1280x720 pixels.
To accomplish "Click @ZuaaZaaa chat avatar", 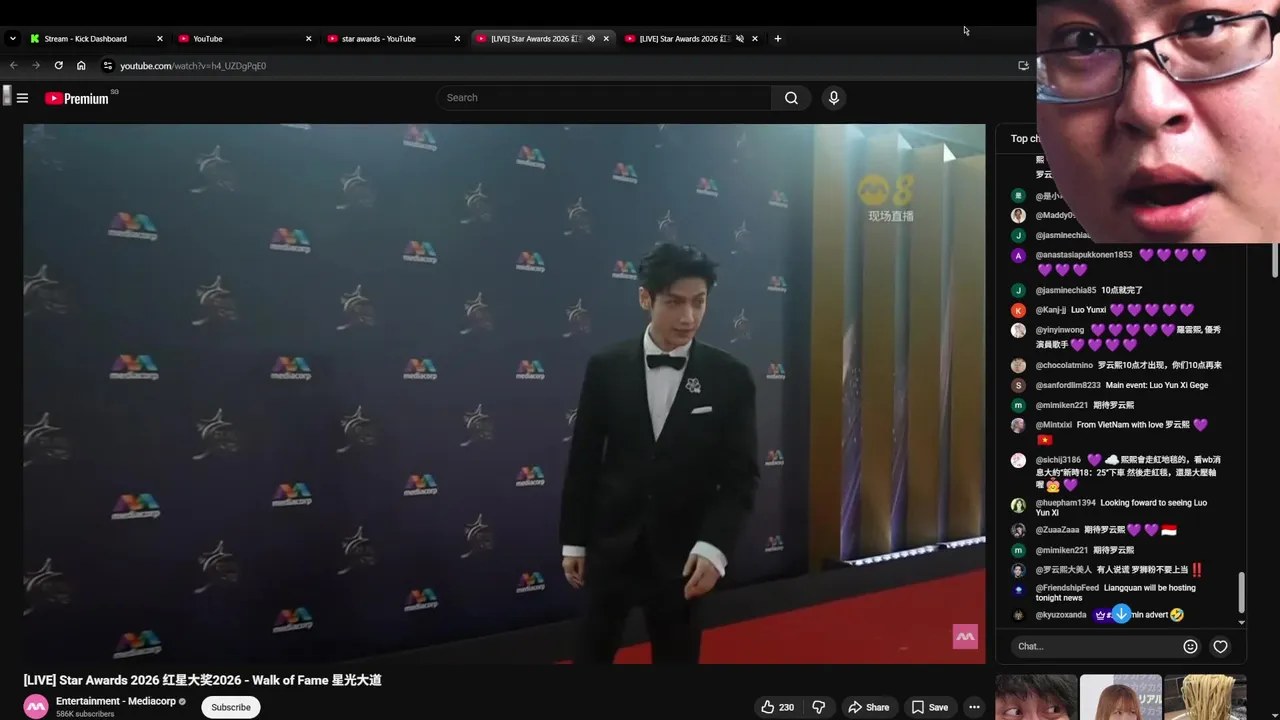I will coord(1018,530).
